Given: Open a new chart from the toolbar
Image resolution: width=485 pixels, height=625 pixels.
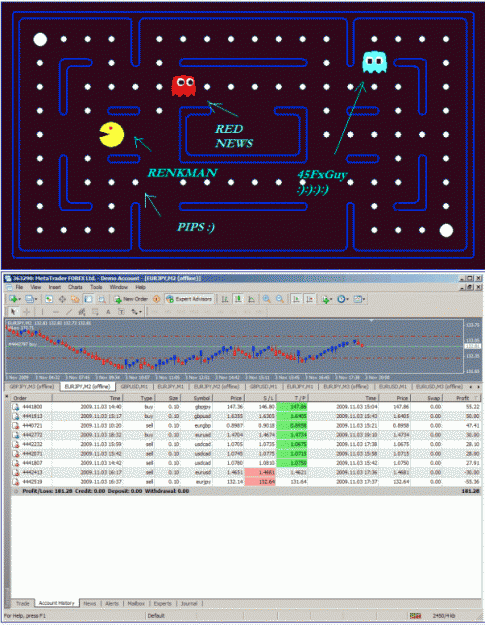Looking at the screenshot, I should point(13,299).
